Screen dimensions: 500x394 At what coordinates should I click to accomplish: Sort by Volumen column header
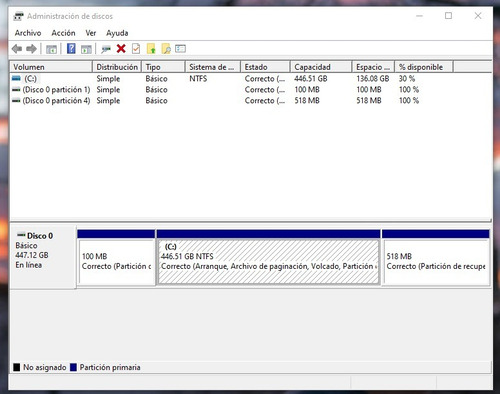[51, 67]
